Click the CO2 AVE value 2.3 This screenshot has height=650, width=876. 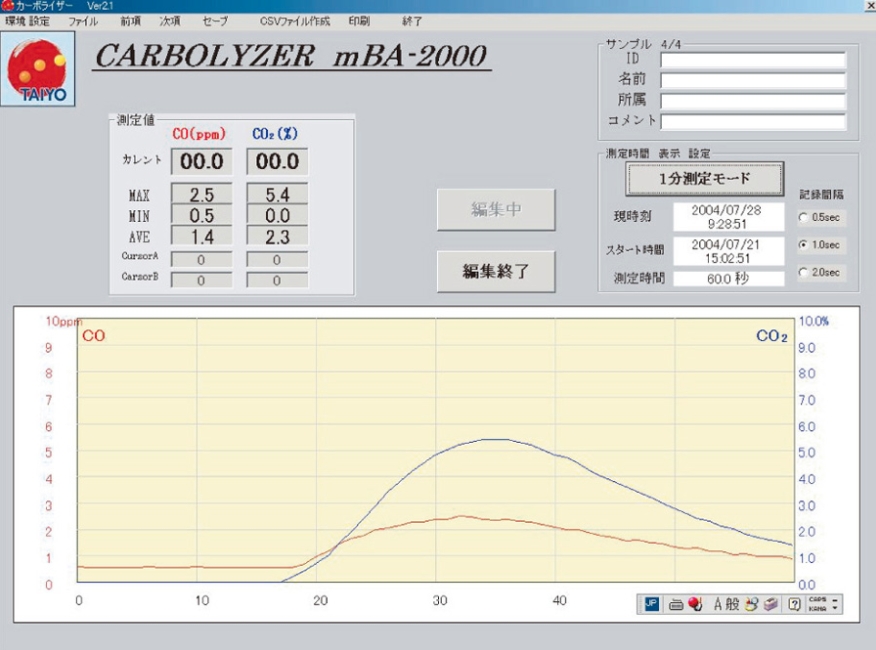[x=277, y=237]
